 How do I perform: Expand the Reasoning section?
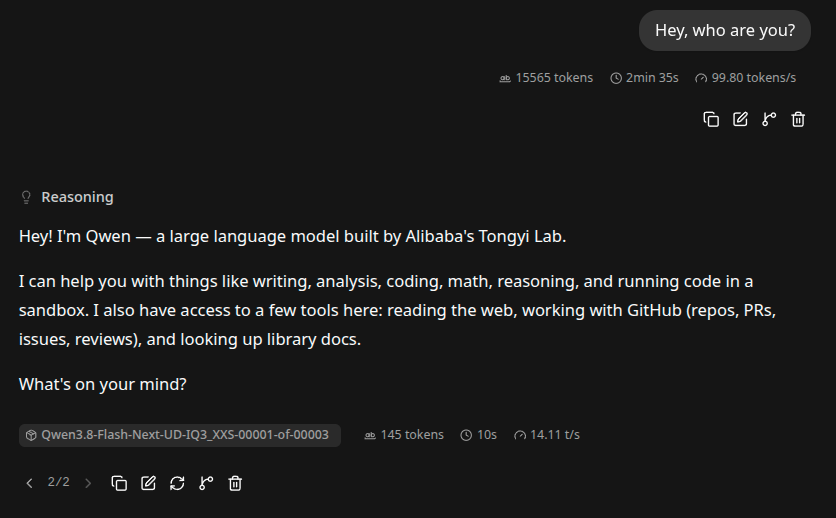(67, 197)
